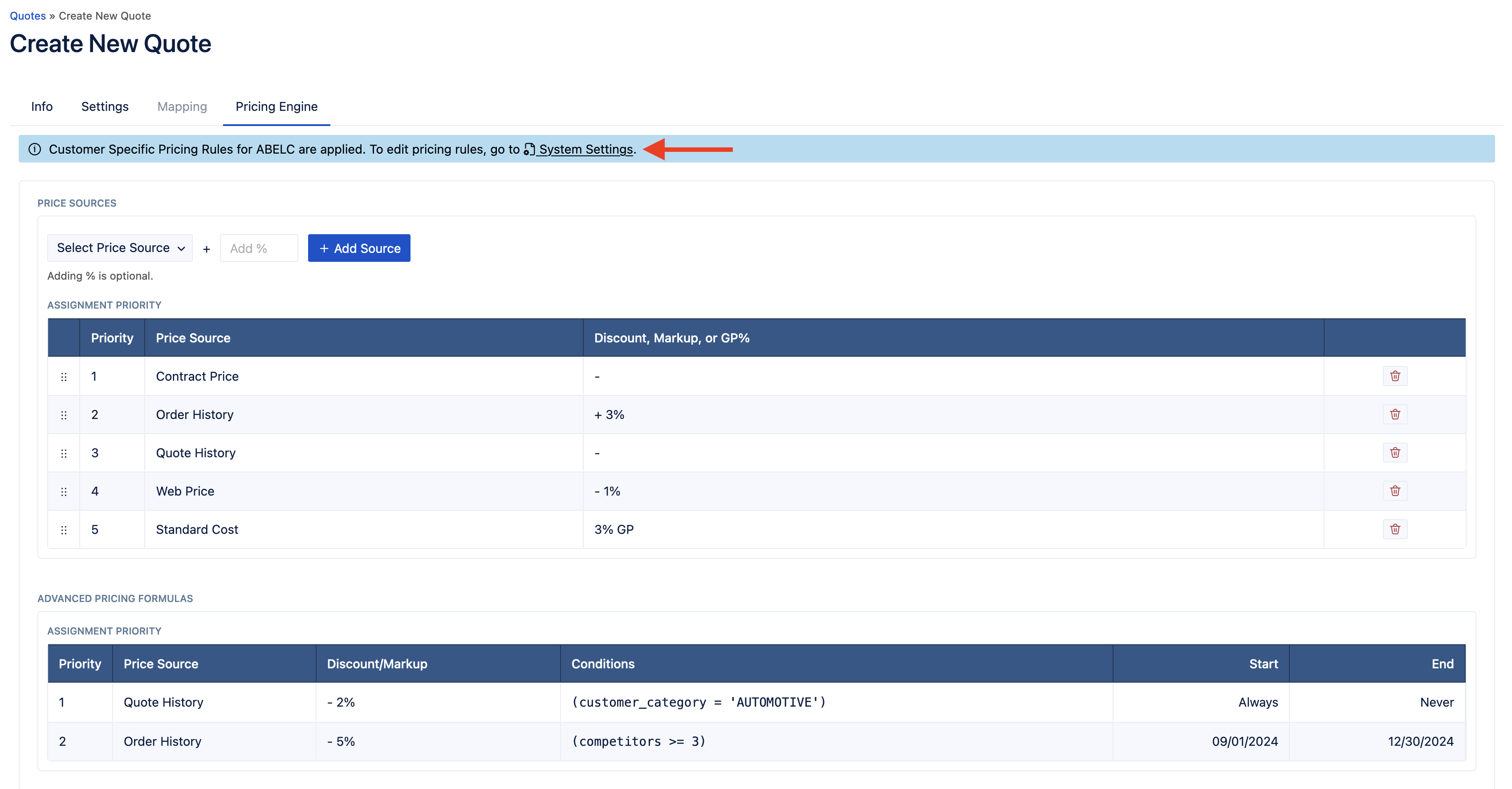Click the Add Source button

click(359, 248)
